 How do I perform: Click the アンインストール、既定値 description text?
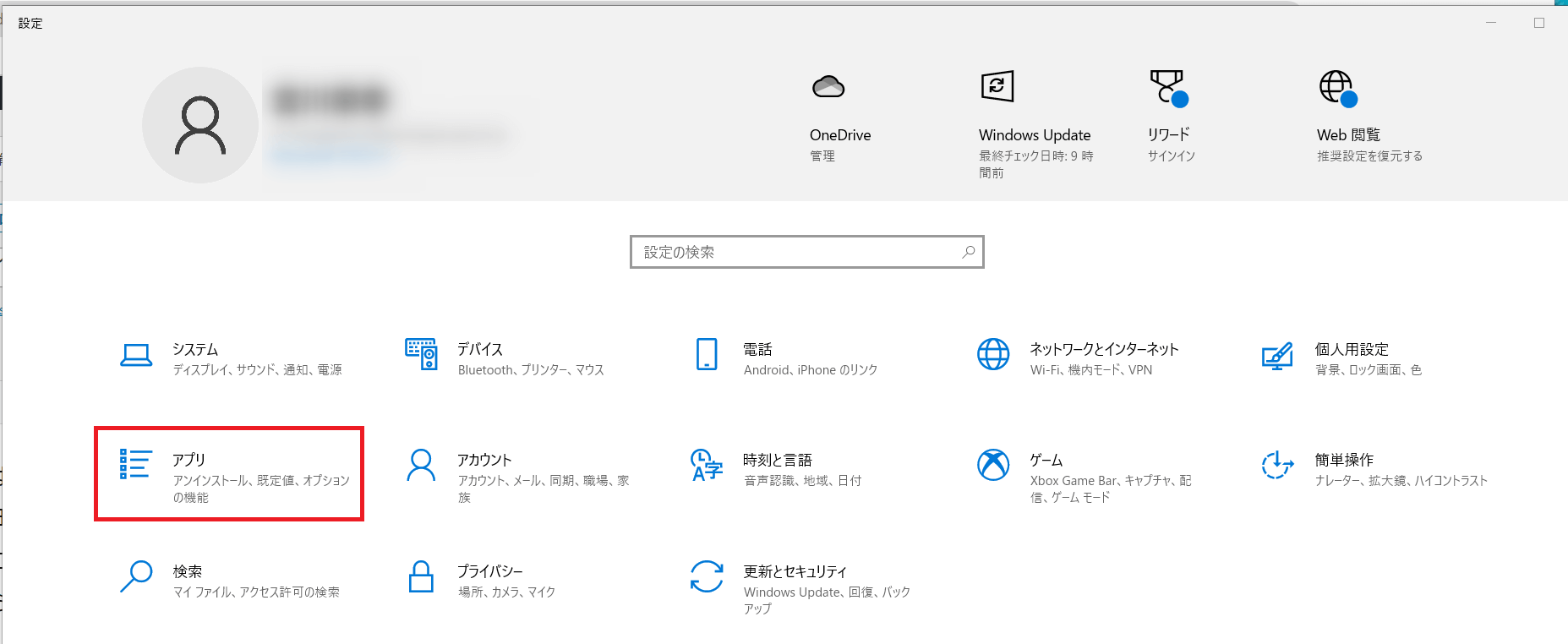pos(261,488)
